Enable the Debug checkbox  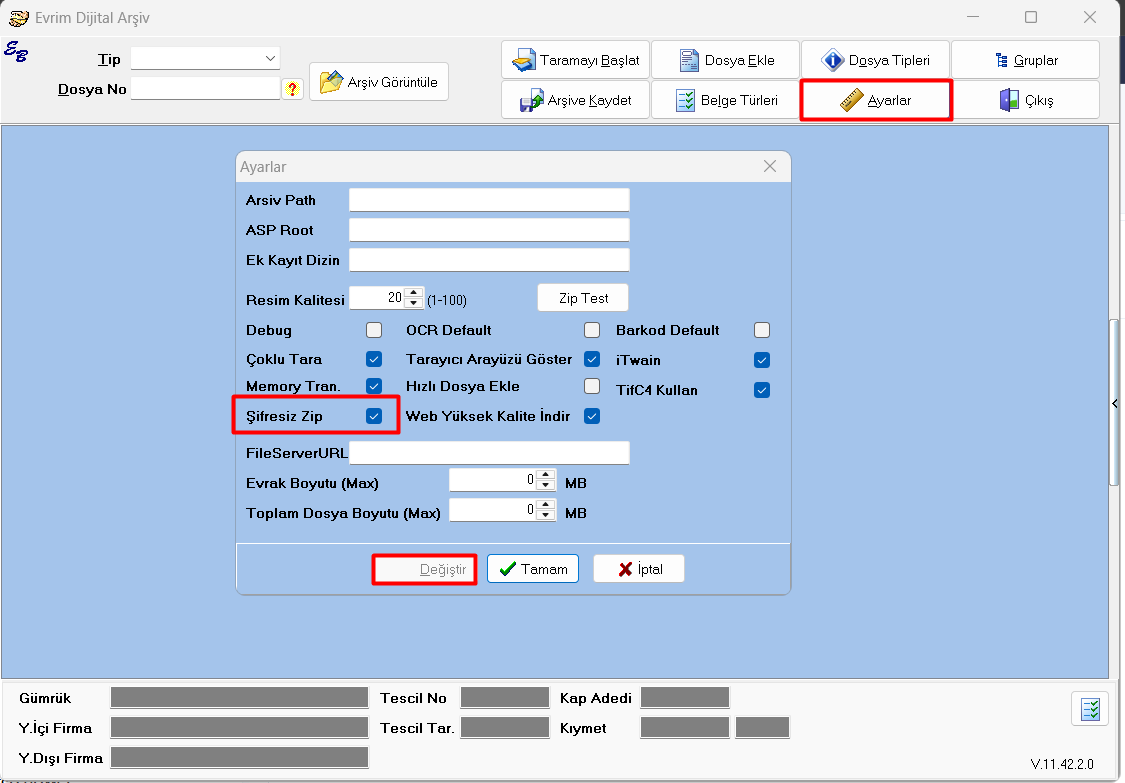pos(374,330)
